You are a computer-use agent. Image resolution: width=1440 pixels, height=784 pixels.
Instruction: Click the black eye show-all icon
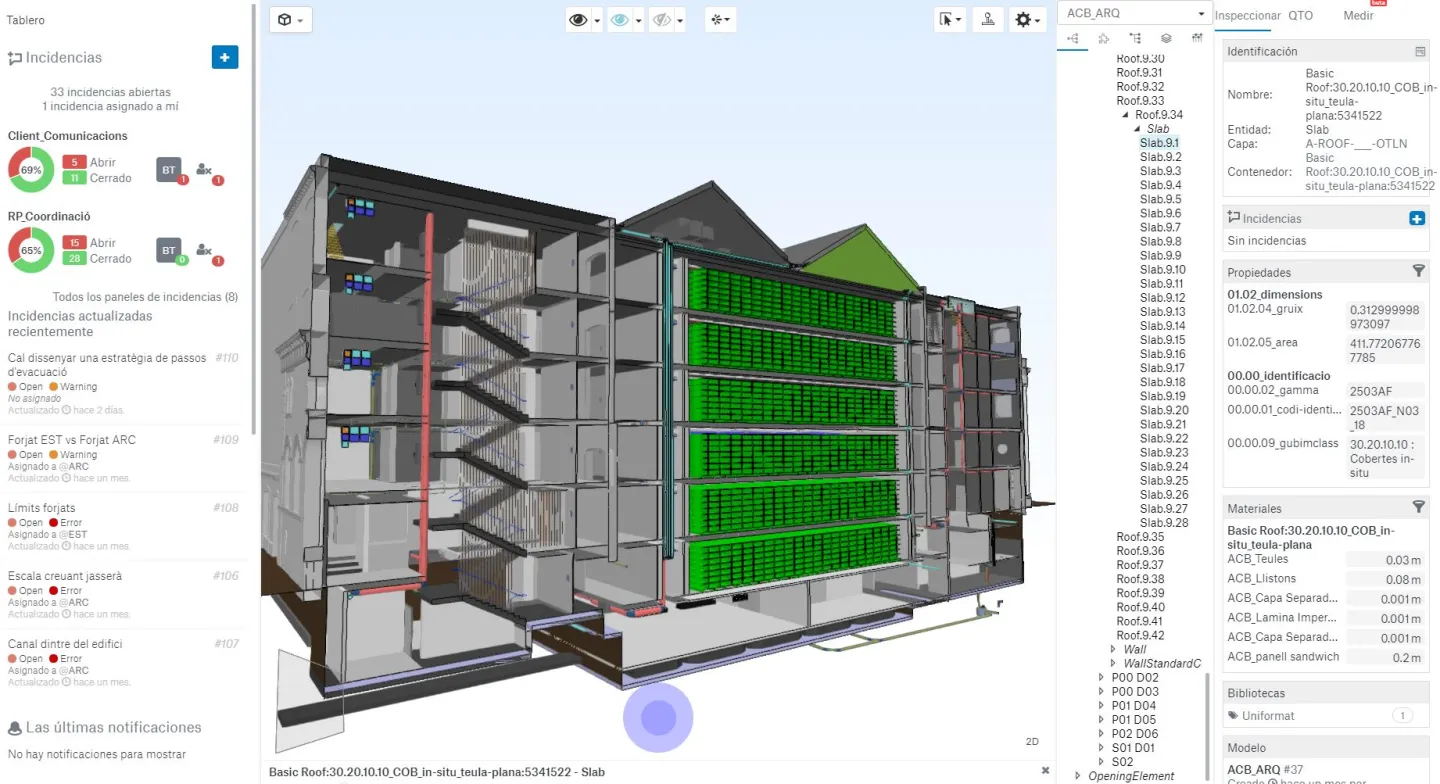click(578, 20)
